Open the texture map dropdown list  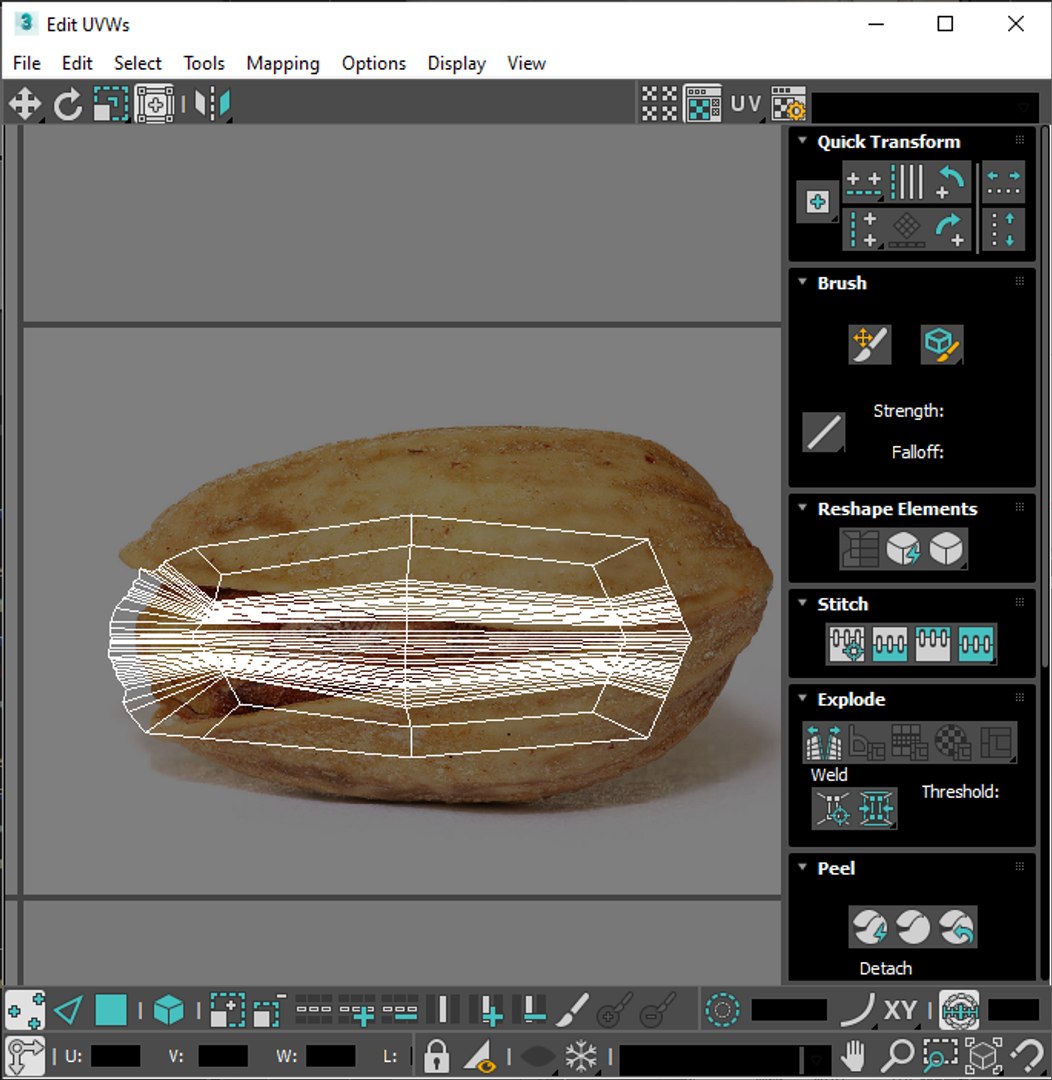click(926, 107)
